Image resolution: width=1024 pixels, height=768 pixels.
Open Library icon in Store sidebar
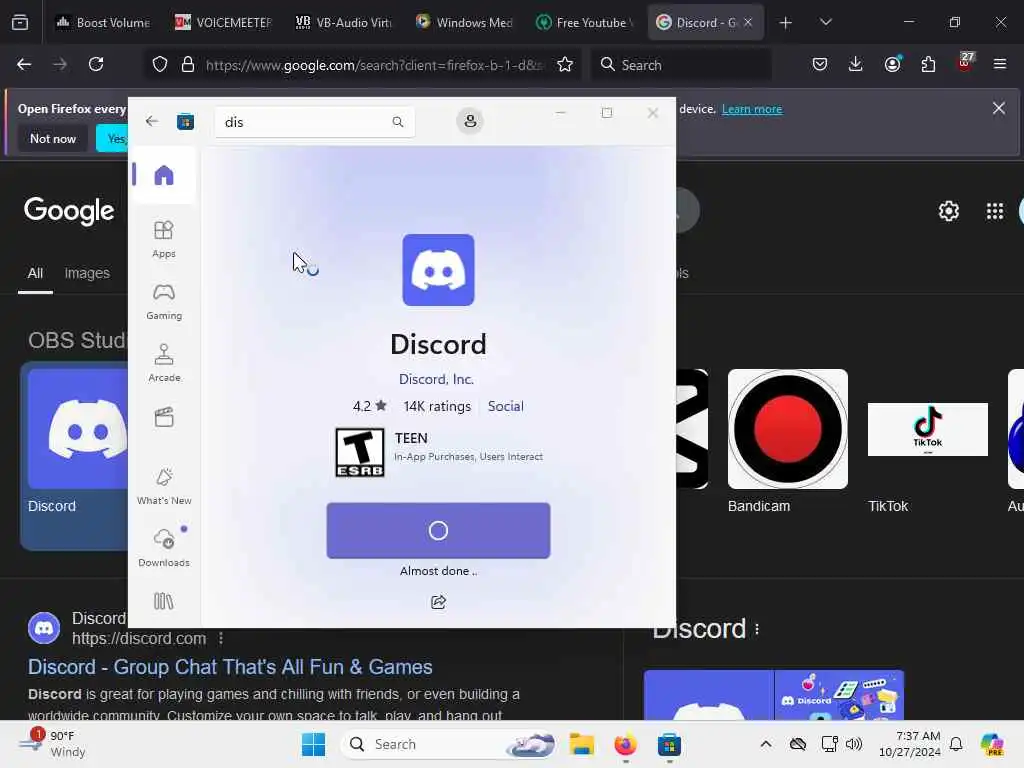(x=164, y=601)
